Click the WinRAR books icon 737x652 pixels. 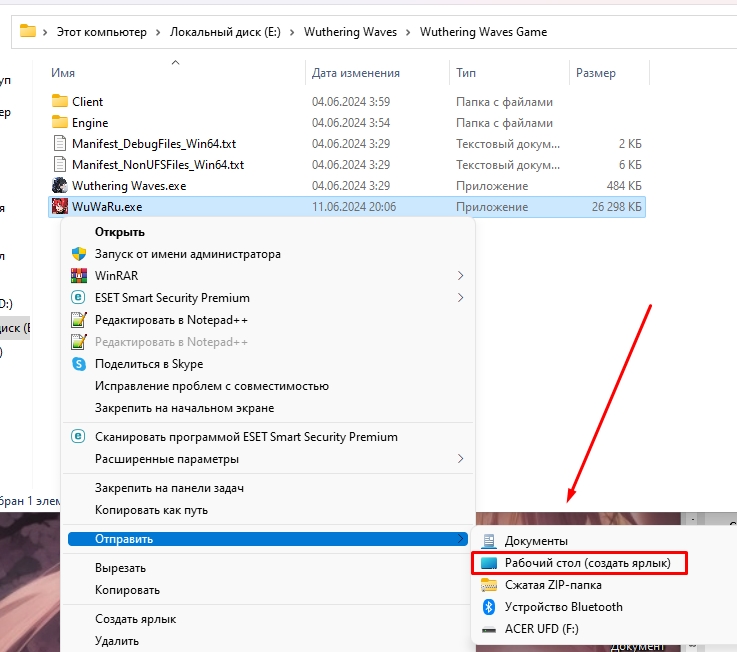(x=79, y=275)
